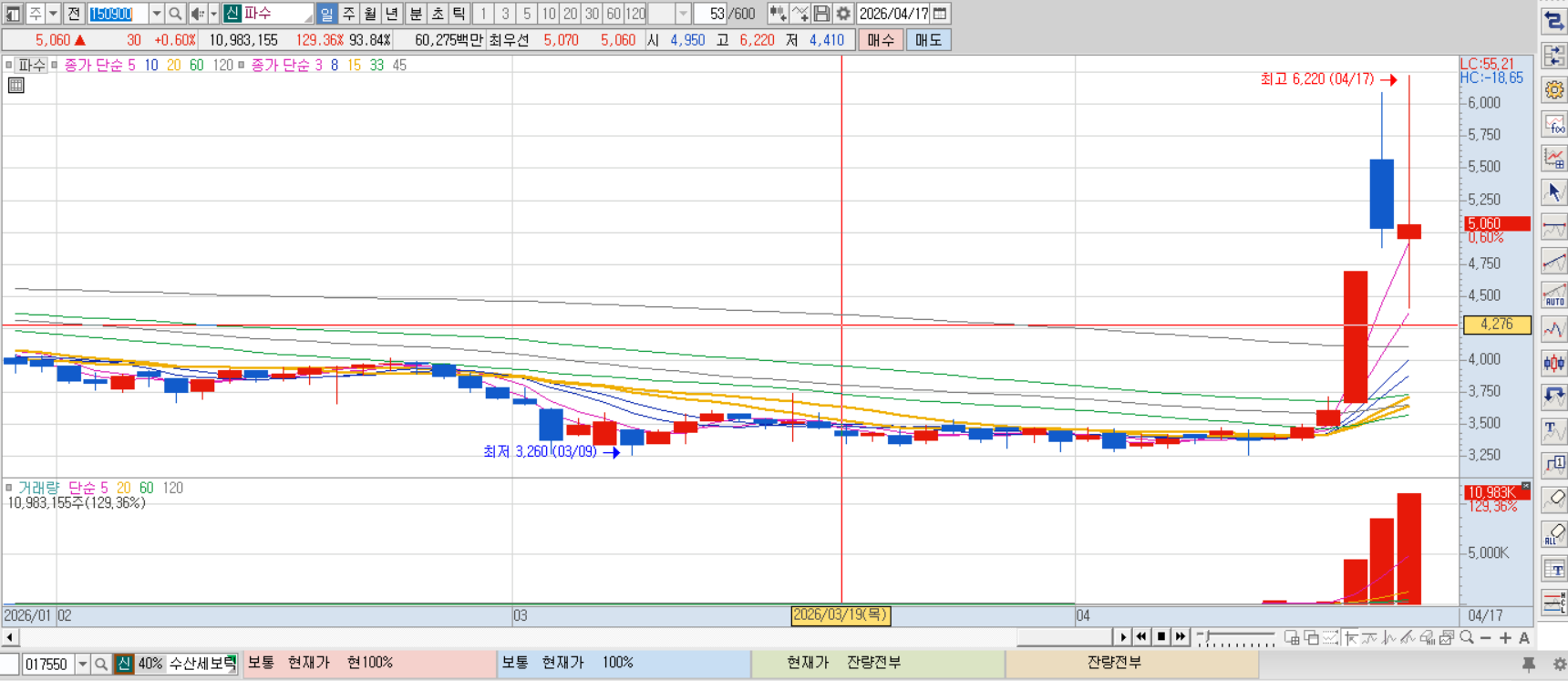Click the rewind button in bottom toolbar
Image resolution: width=1568 pixels, height=681 pixels.
pyautogui.click(x=1141, y=637)
